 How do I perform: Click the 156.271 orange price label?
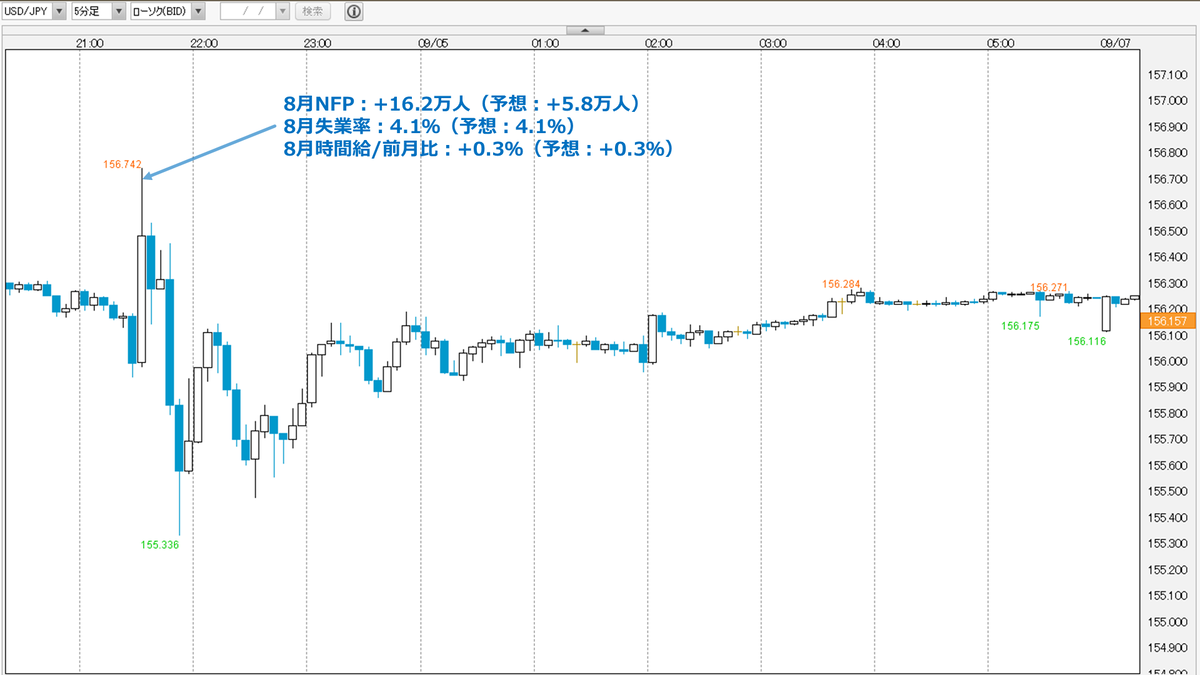click(x=1049, y=287)
